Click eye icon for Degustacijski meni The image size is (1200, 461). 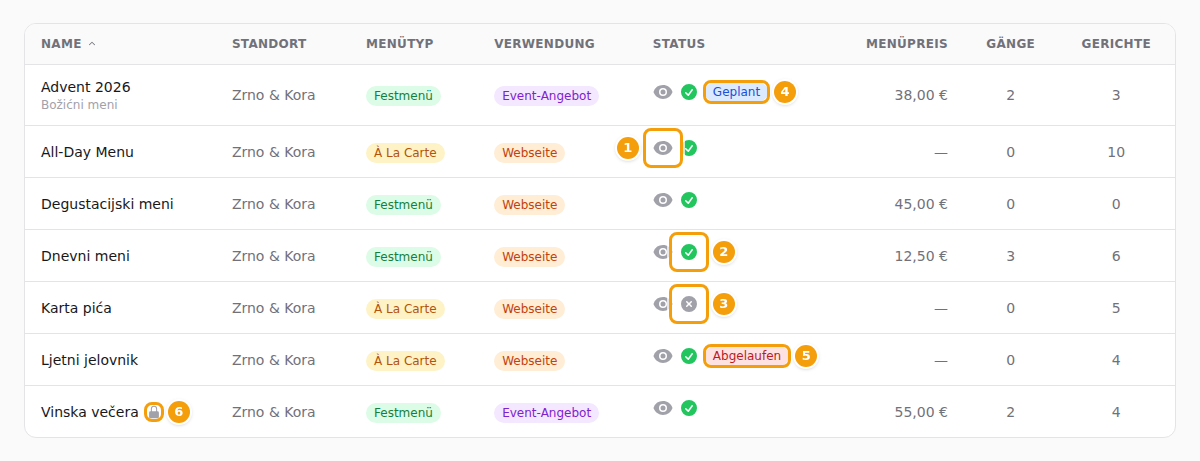click(662, 200)
